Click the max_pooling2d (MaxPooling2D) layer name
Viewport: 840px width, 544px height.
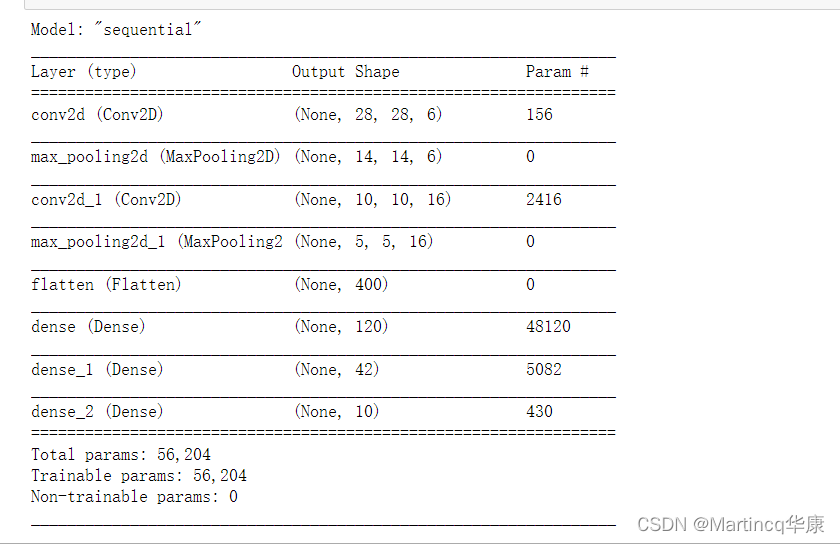coord(156,157)
